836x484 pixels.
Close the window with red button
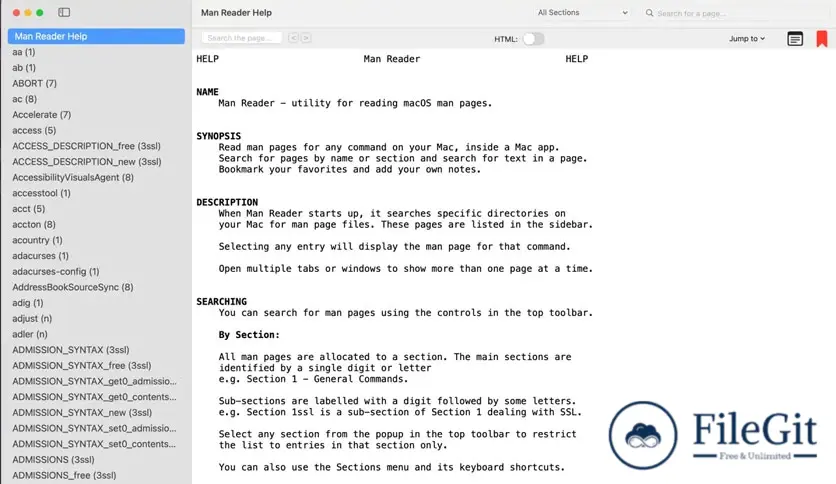click(x=16, y=12)
